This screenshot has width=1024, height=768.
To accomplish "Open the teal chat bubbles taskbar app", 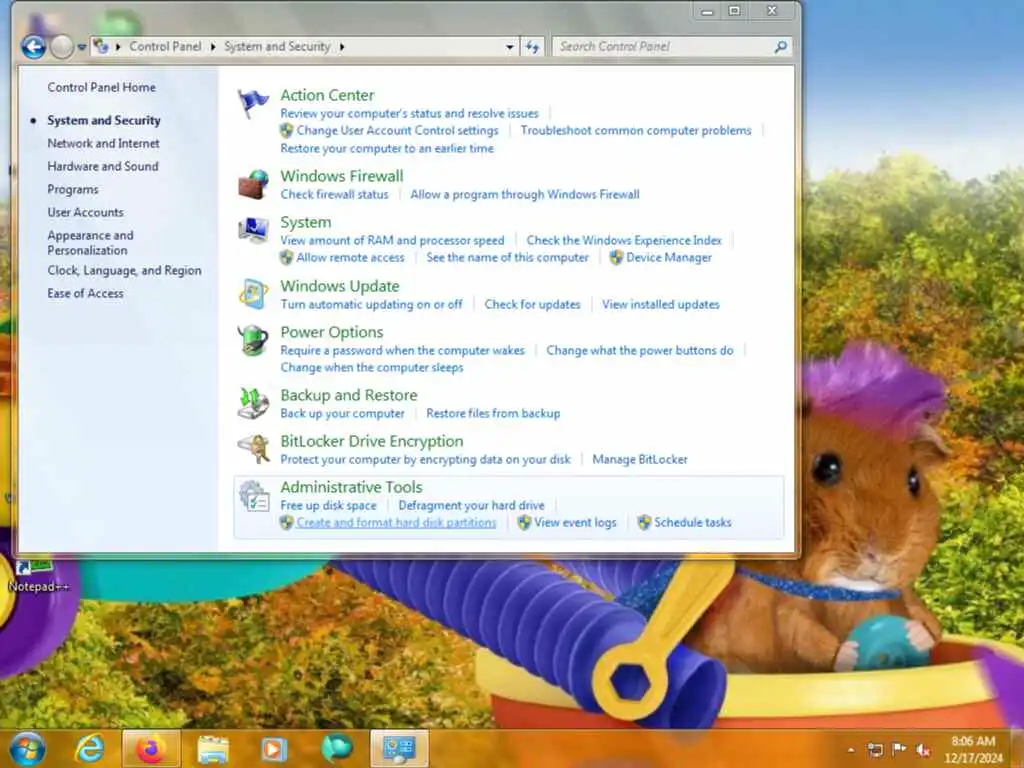I will pos(336,748).
